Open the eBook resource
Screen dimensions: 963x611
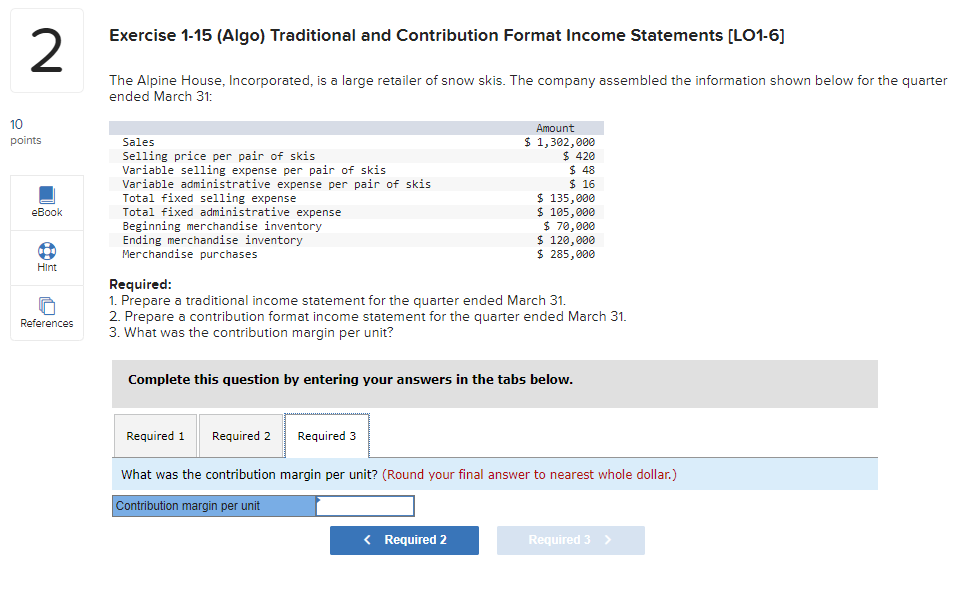pos(47,203)
